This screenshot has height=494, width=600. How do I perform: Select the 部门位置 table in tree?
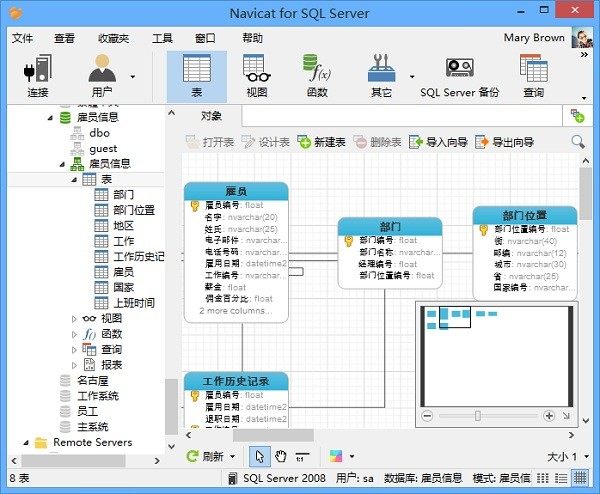coord(133,210)
